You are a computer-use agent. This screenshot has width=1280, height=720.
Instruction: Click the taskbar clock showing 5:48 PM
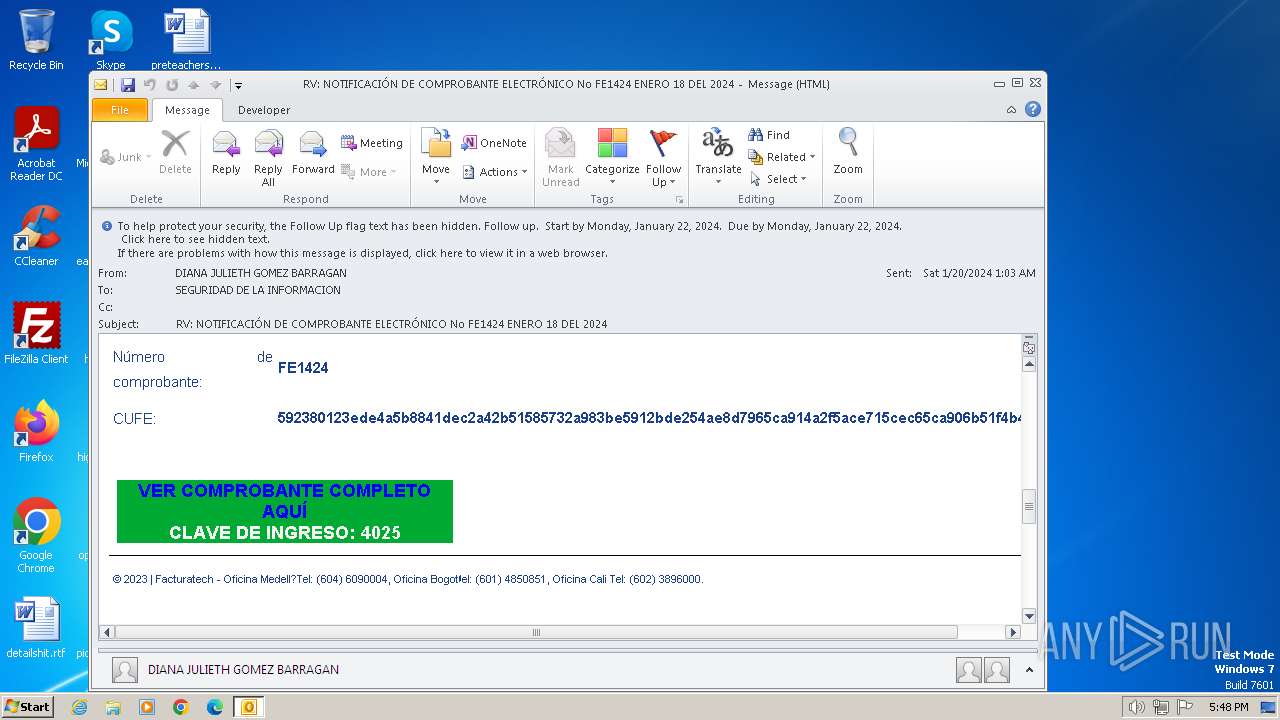[x=1228, y=707]
